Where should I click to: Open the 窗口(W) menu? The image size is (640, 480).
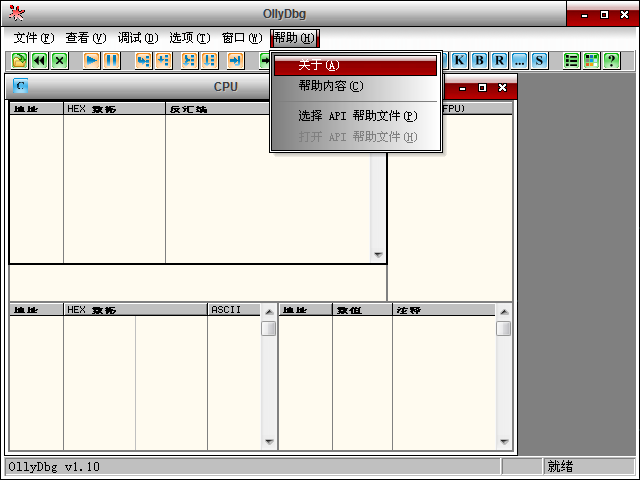coord(242,38)
